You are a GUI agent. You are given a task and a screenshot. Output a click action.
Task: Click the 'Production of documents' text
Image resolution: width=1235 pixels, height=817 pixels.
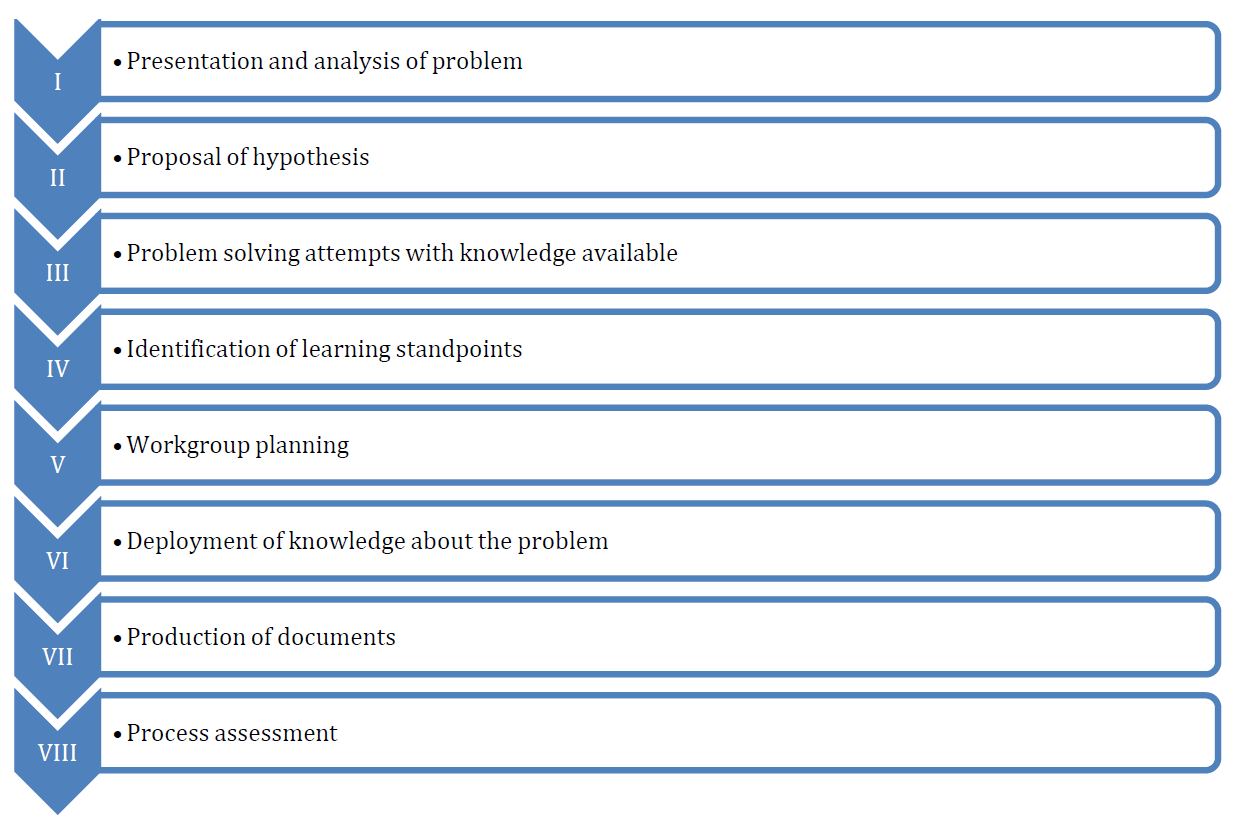pos(261,637)
